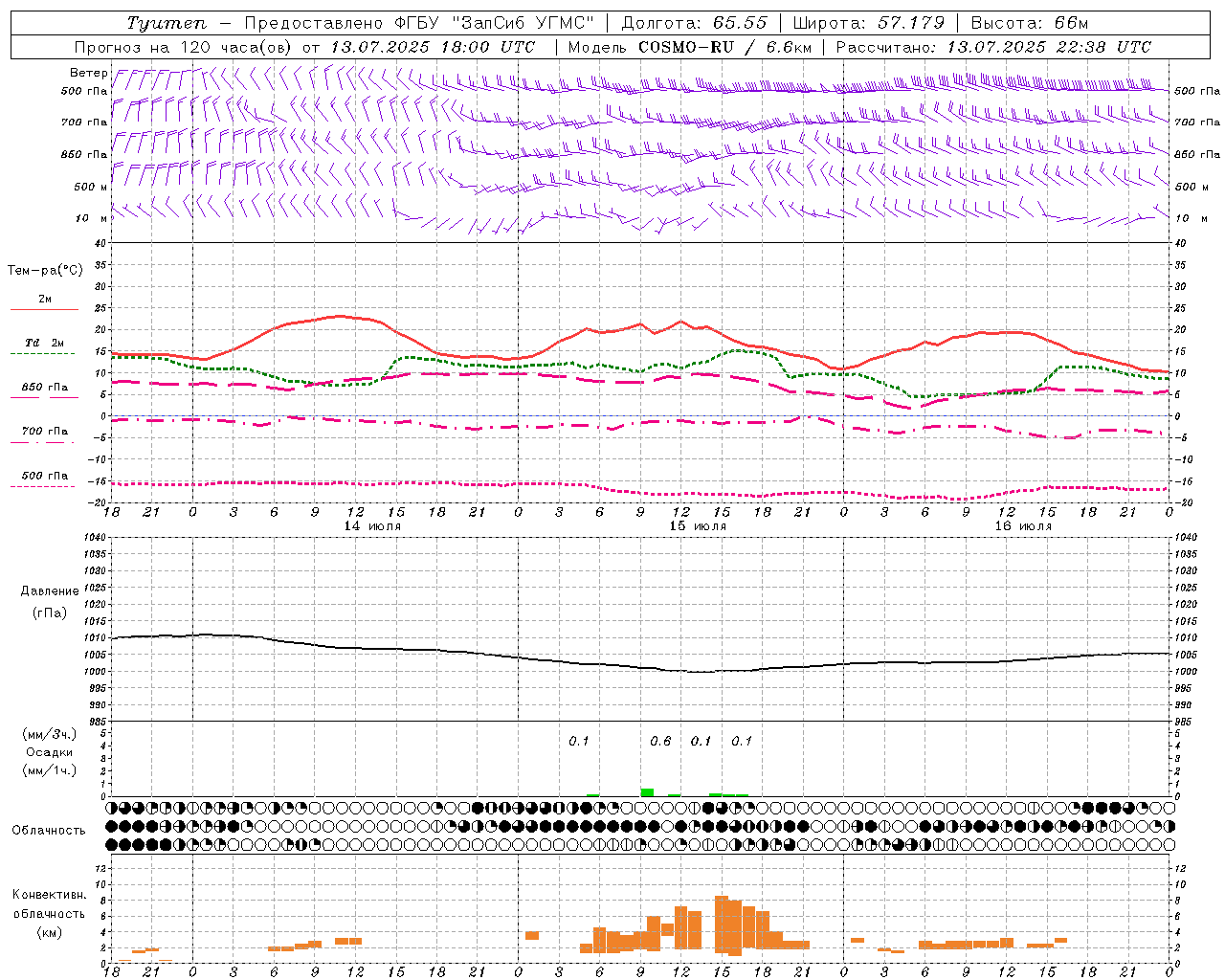Click the forecast start 13.07.2025 18:00 UTC
The height and width of the screenshot is (980, 1225).
point(433,47)
